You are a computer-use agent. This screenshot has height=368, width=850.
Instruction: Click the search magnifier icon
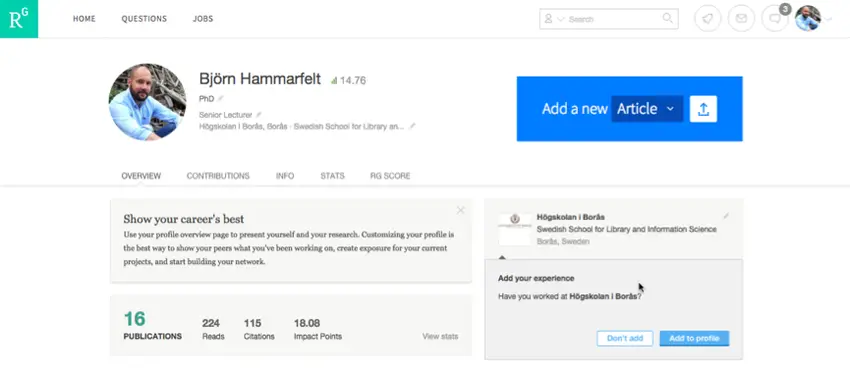[668, 18]
